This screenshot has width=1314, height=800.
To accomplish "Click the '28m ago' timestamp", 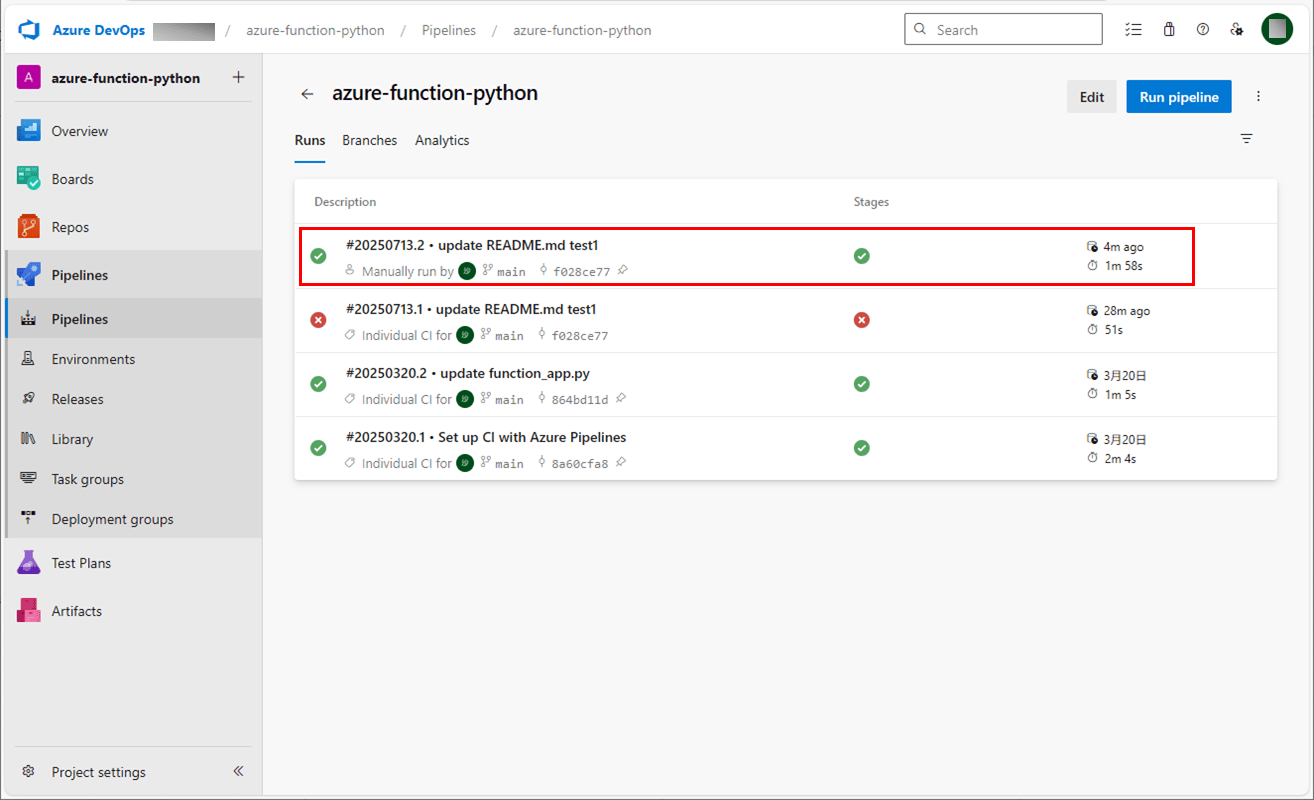I will [1126, 311].
